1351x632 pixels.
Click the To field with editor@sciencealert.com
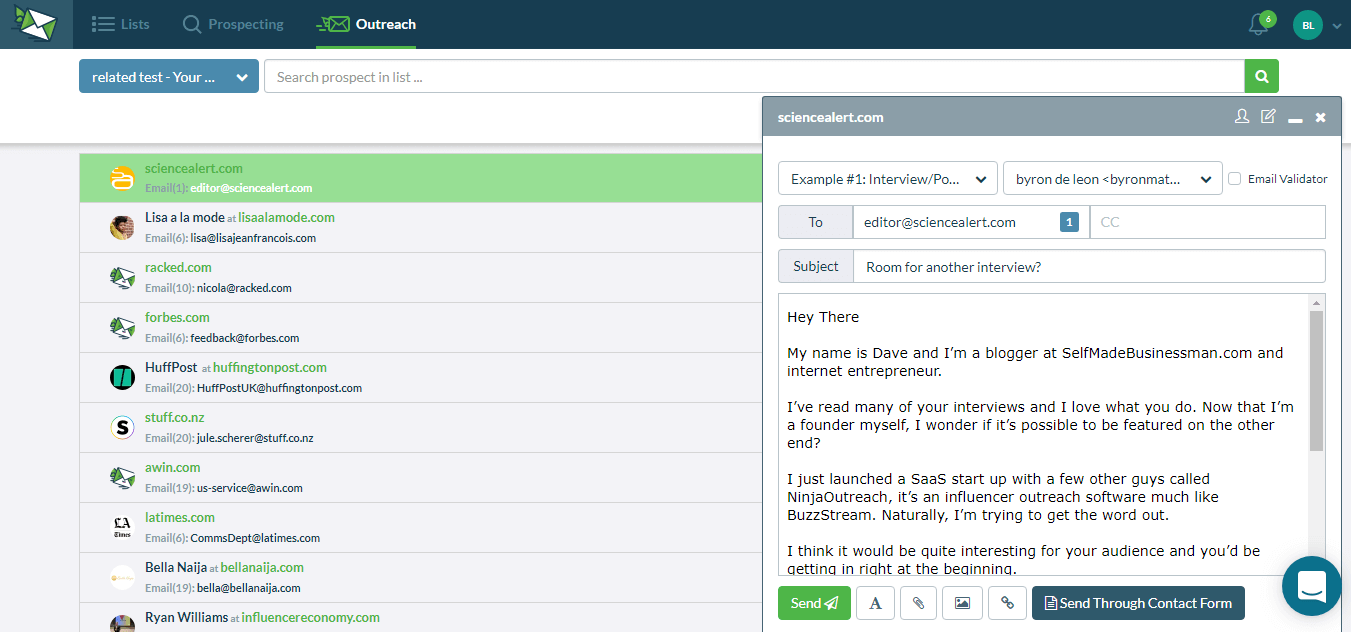pyautogui.click(x=971, y=222)
